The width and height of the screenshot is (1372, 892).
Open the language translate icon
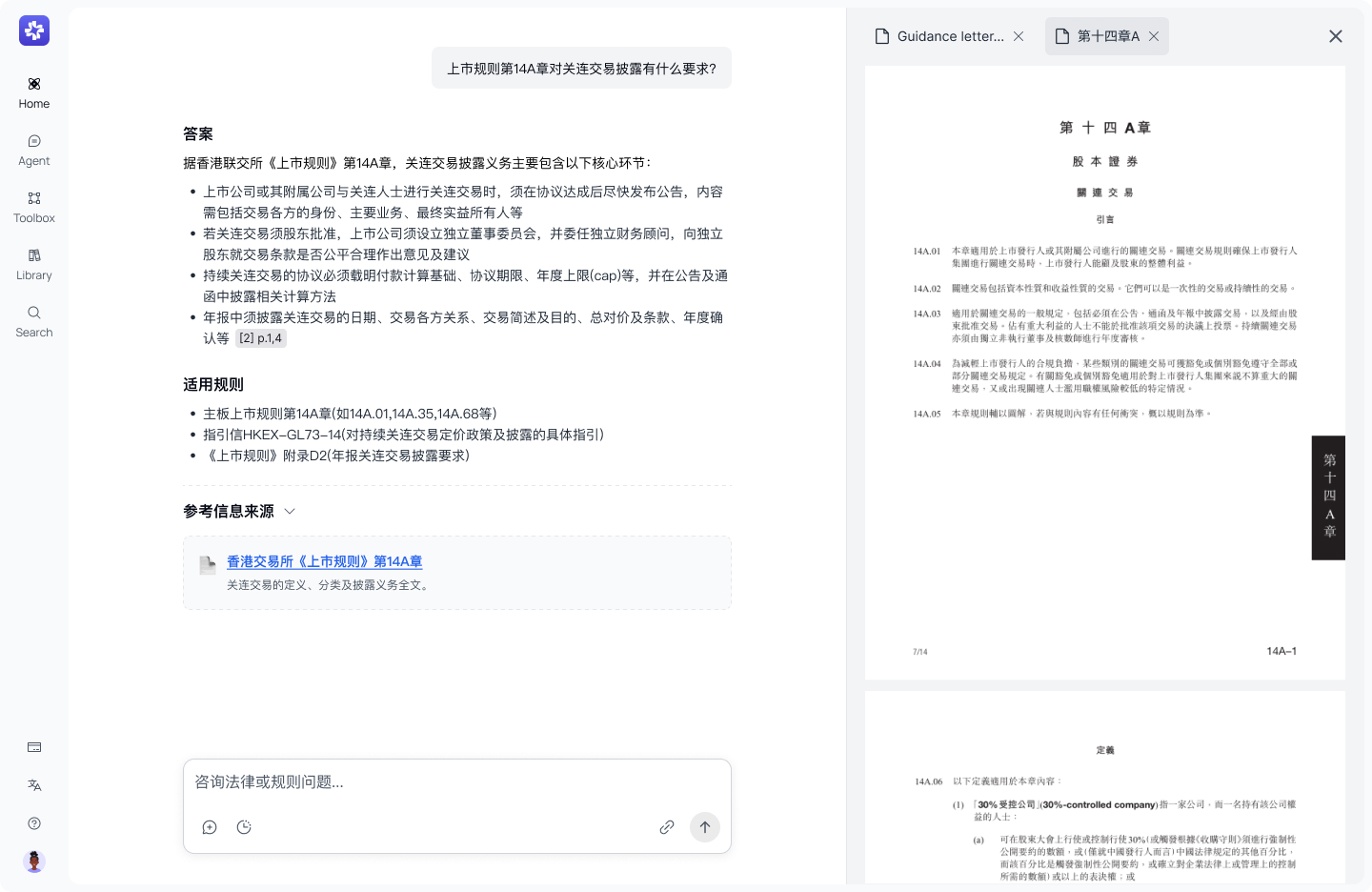pyautogui.click(x=34, y=785)
